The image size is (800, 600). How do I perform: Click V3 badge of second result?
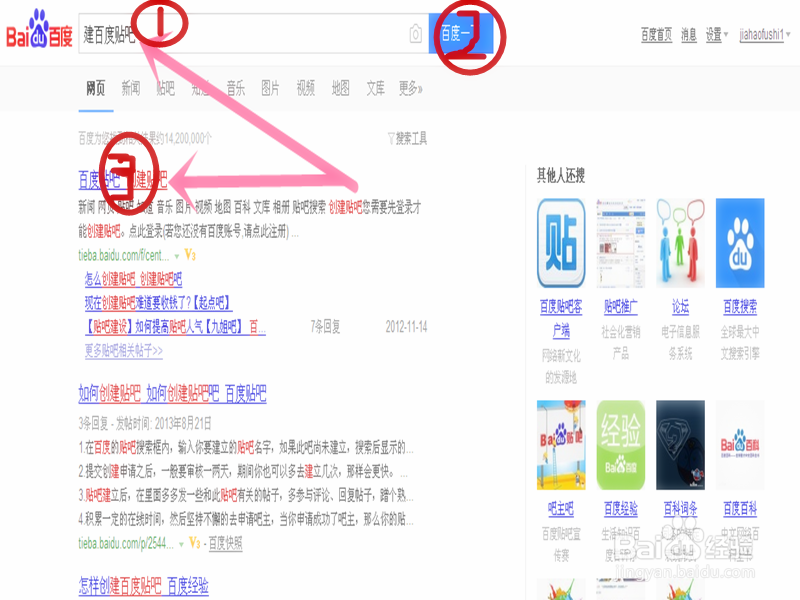pyautogui.click(x=194, y=543)
